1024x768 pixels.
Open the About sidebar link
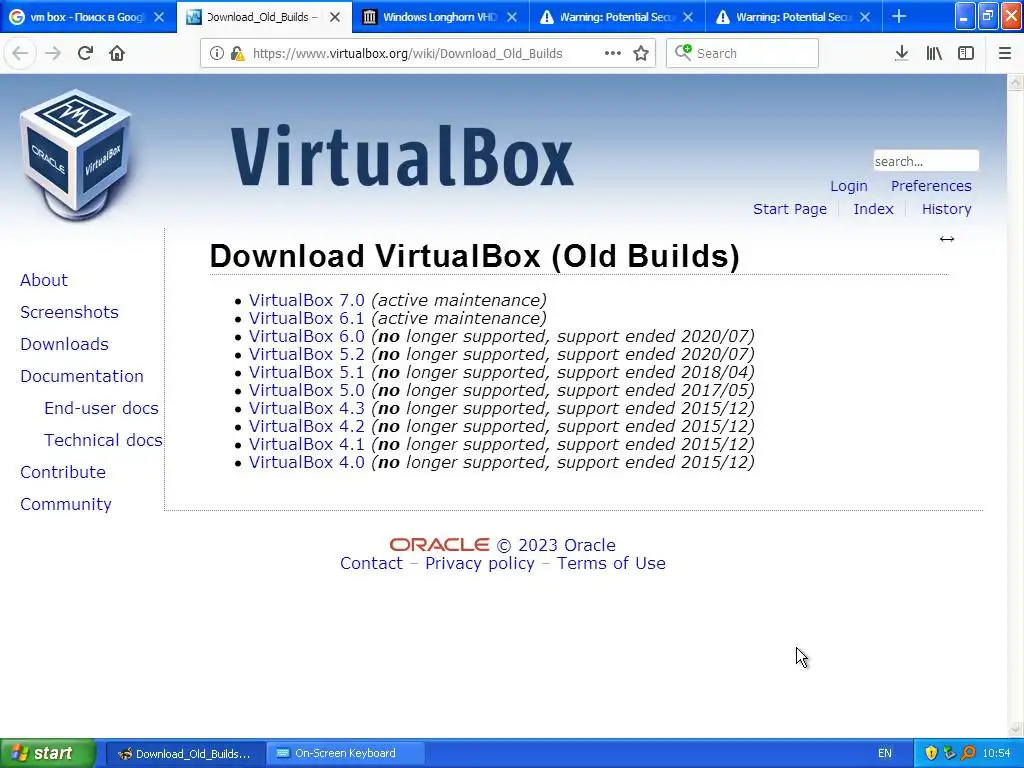click(x=44, y=280)
